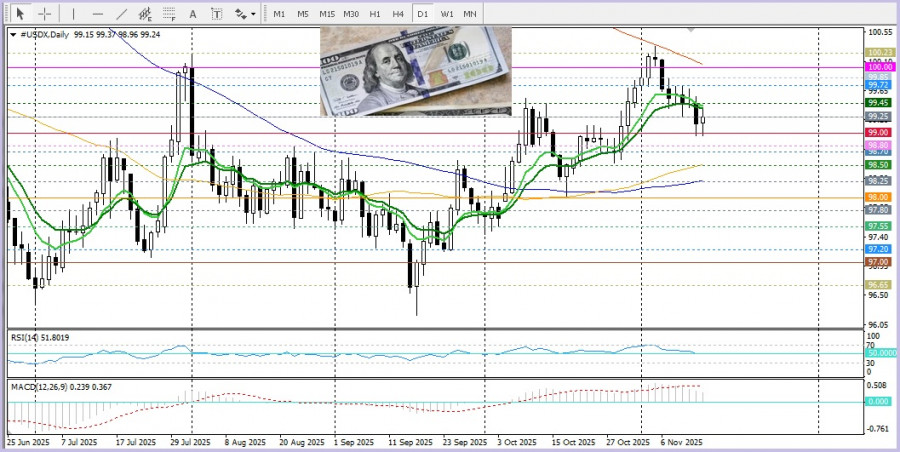
Task: Select the vertical line drawing tool
Action: (x=71, y=14)
